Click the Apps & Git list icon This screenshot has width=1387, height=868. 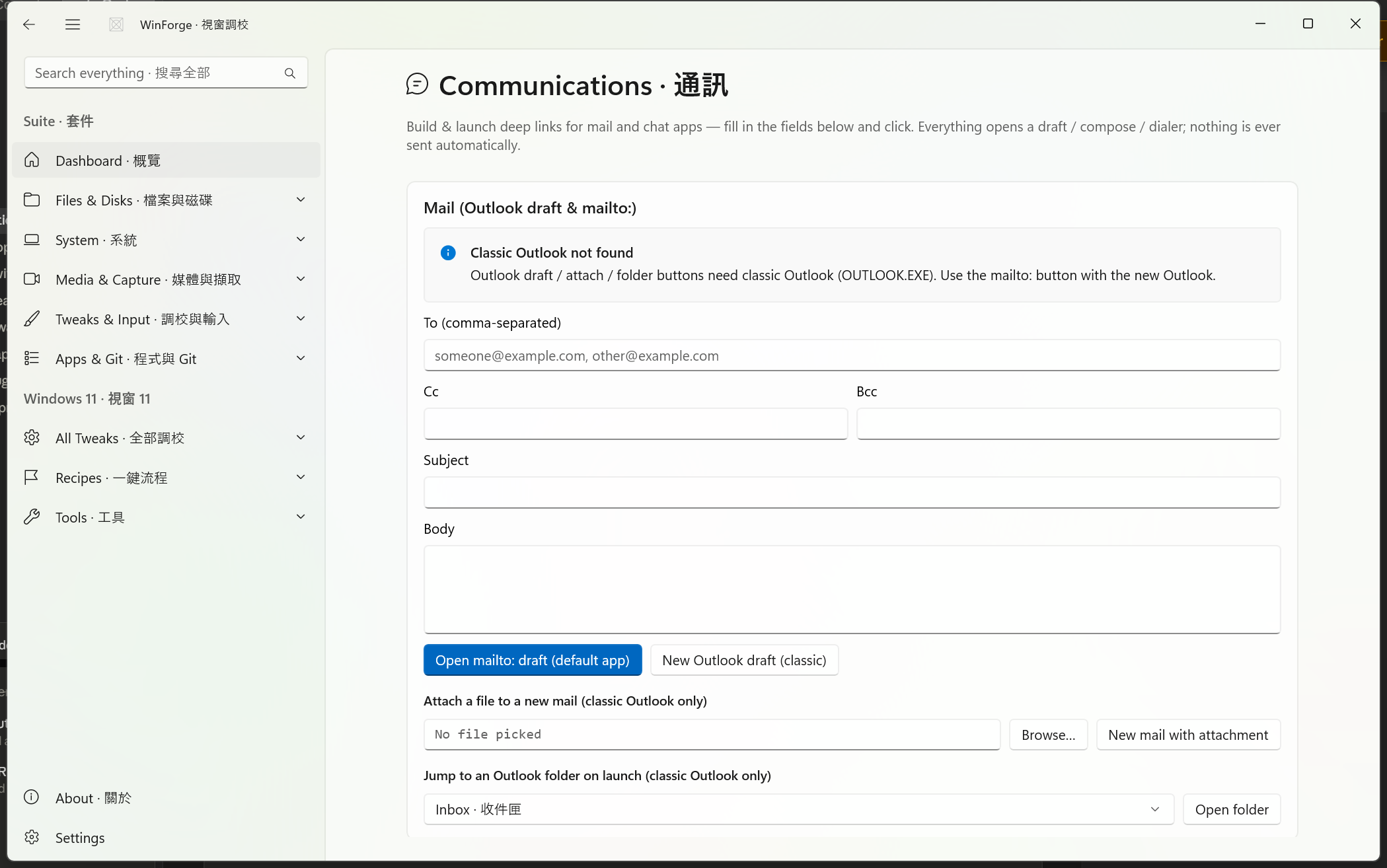[32, 359]
